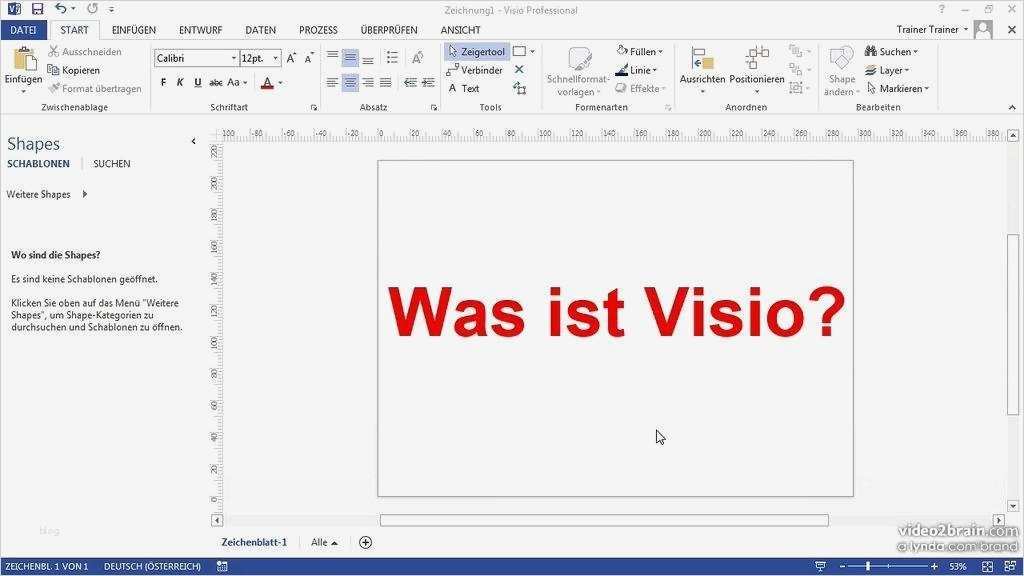Select the Verbinder connector tool
1024x576 pixels.
[475, 70]
